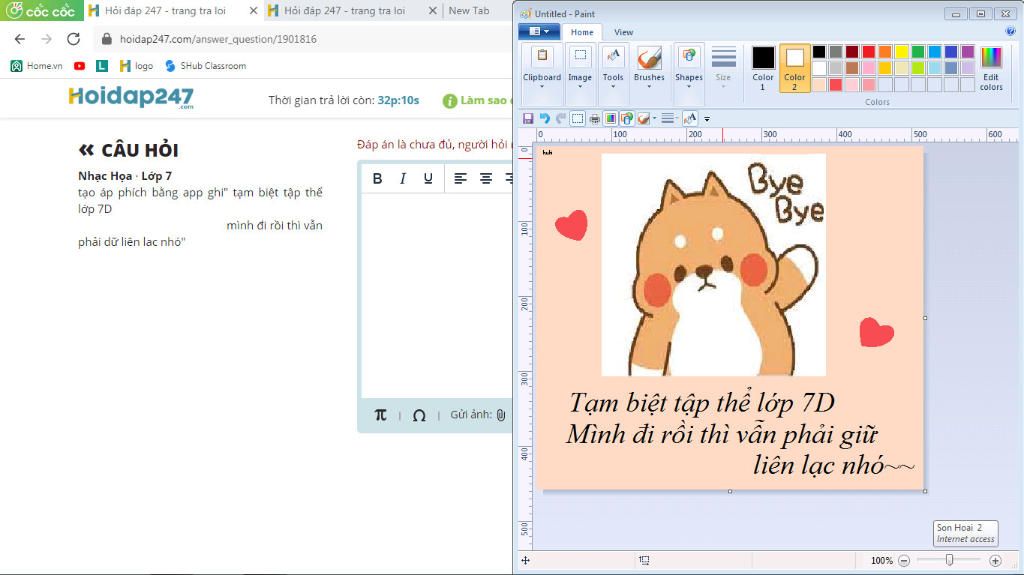1024x575 pixels.
Task: Go forward in the browser
Action: pos(46,39)
